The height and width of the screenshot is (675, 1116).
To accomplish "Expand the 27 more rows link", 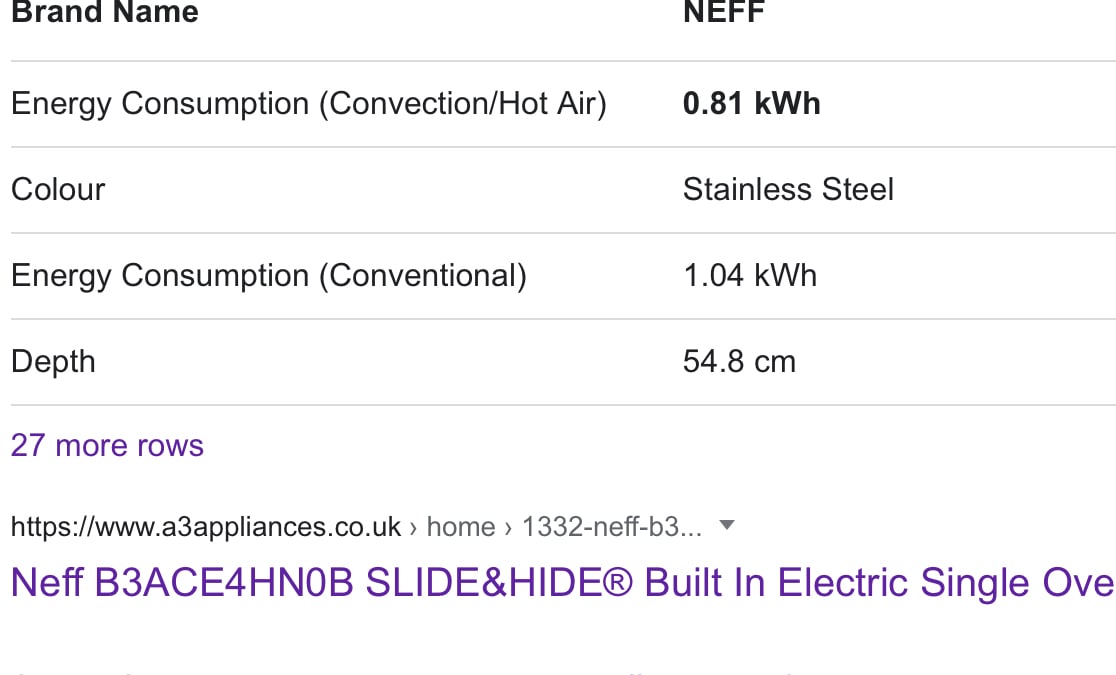I will point(107,446).
